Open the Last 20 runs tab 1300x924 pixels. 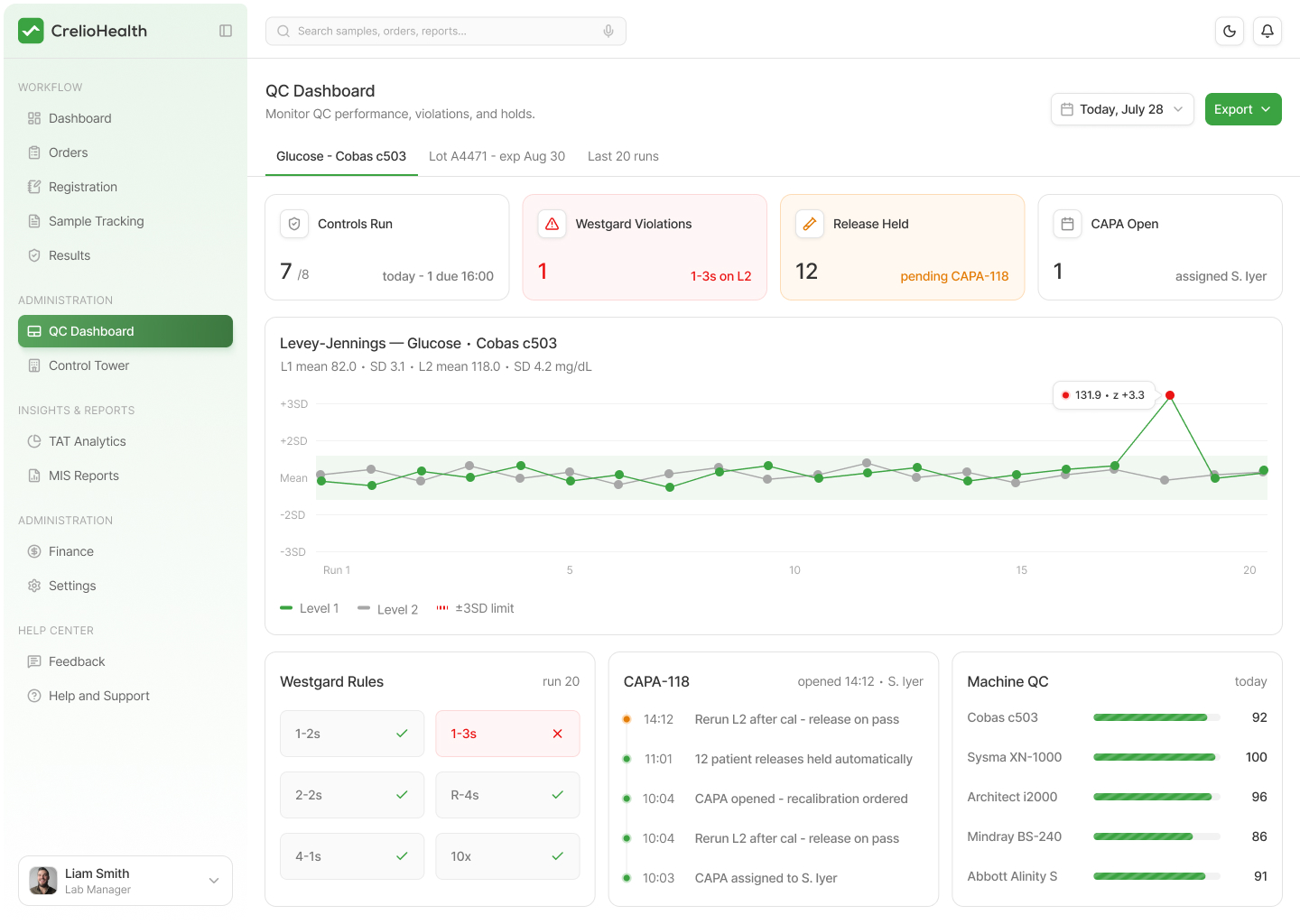point(623,156)
